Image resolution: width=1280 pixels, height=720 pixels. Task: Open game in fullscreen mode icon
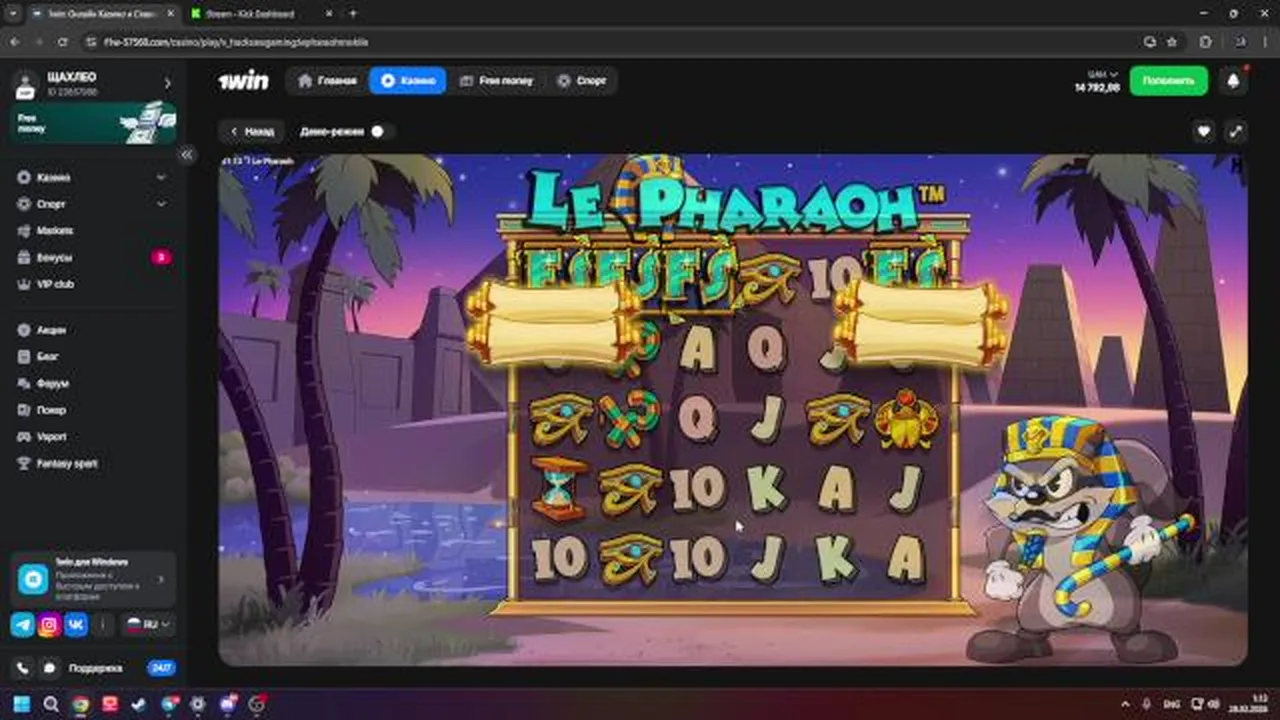(1236, 131)
